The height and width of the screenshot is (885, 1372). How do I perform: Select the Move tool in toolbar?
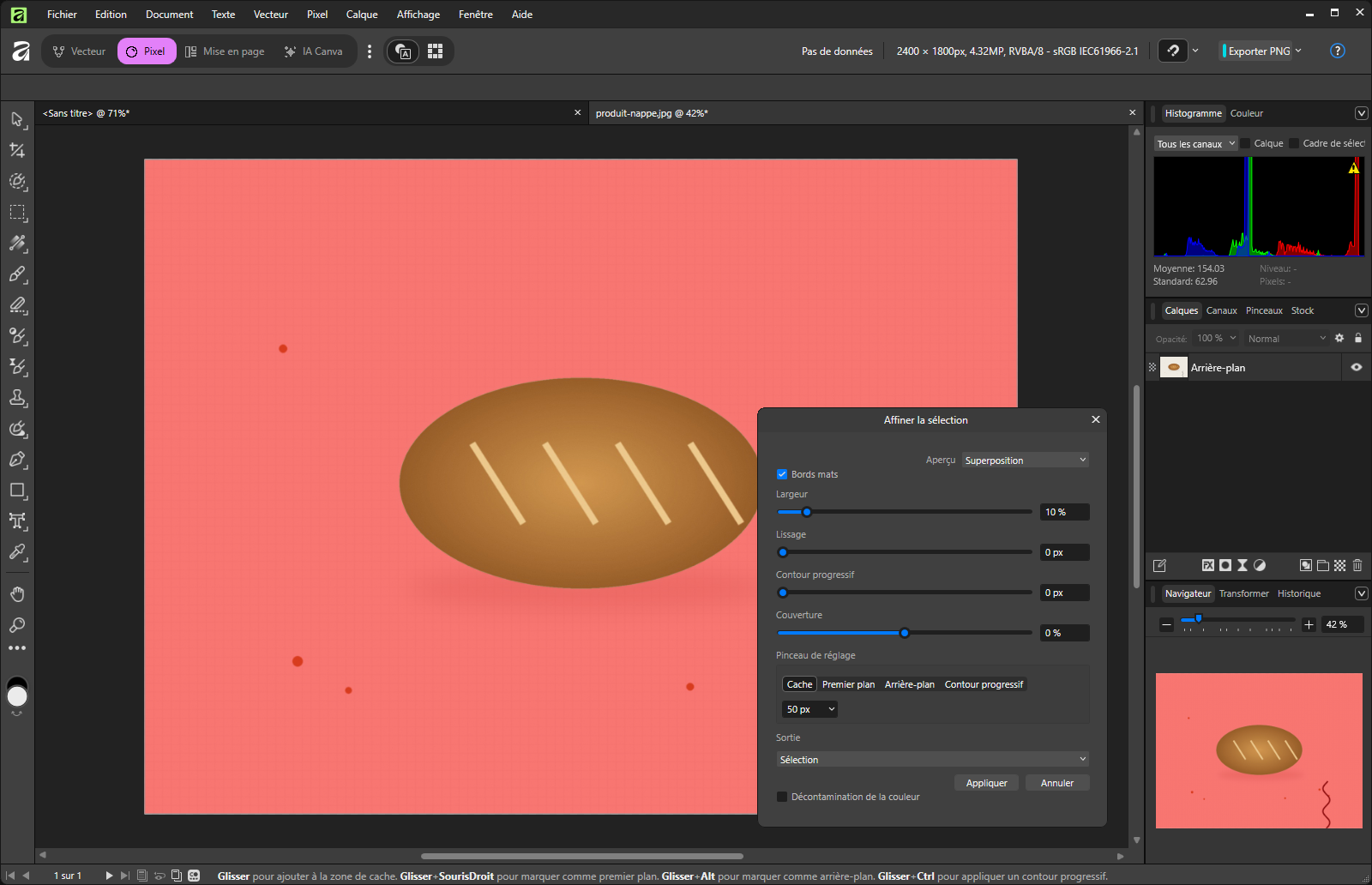17,119
